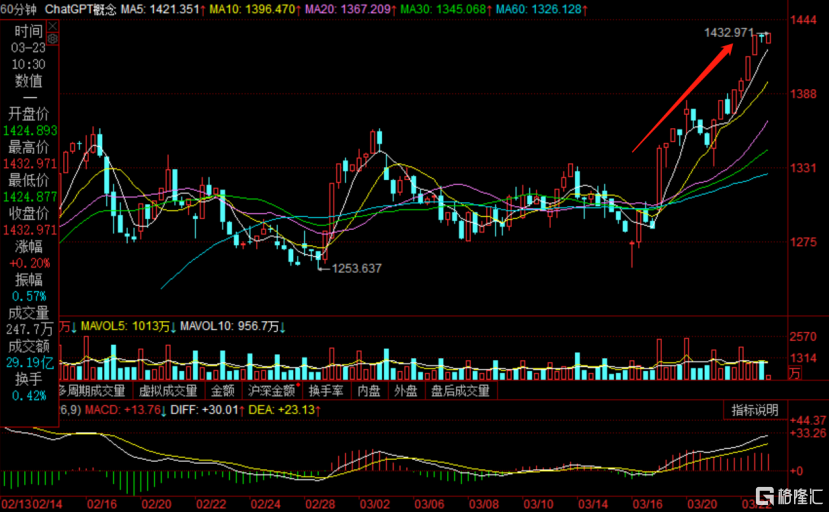
Task: Switch to the 虚拟成交量 tab
Action: point(168,391)
